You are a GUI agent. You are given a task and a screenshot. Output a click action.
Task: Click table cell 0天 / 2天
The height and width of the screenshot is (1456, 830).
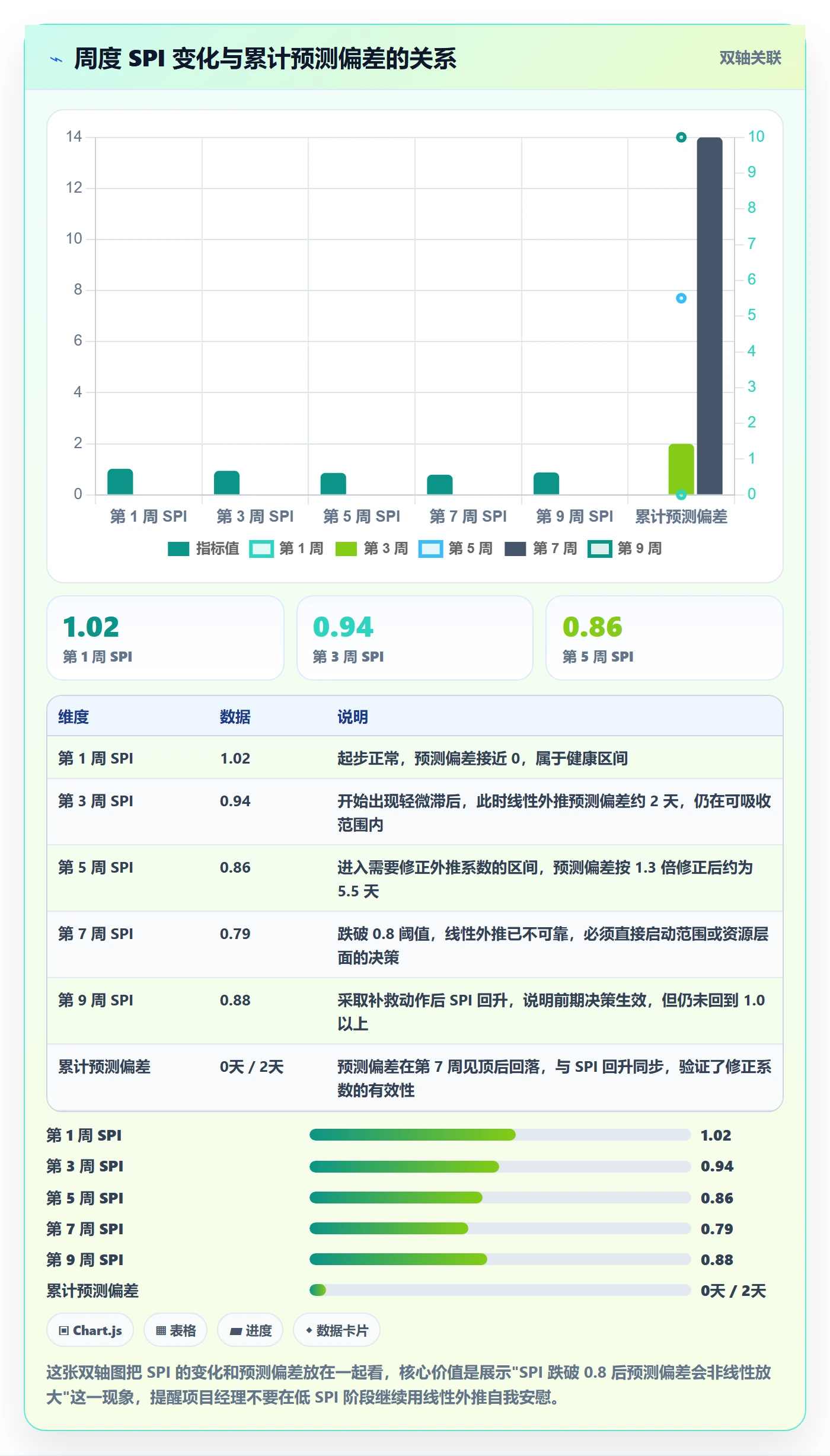pyautogui.click(x=252, y=1067)
